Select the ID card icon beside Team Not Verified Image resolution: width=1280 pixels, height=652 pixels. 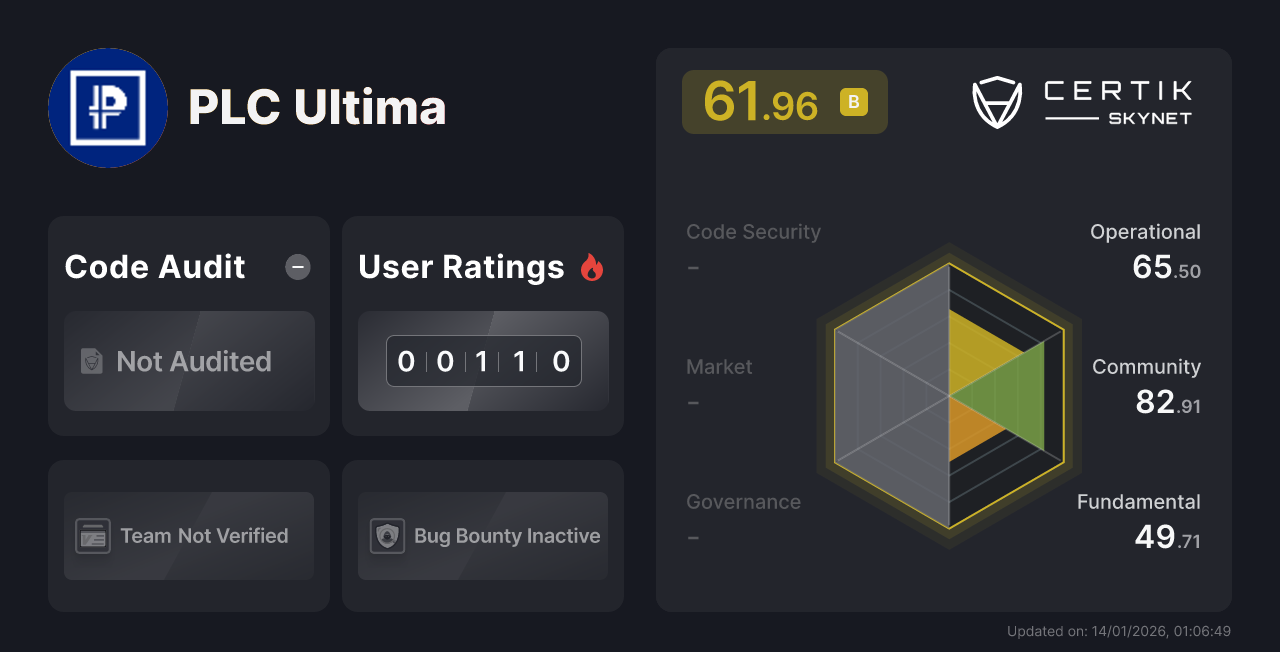pos(94,536)
